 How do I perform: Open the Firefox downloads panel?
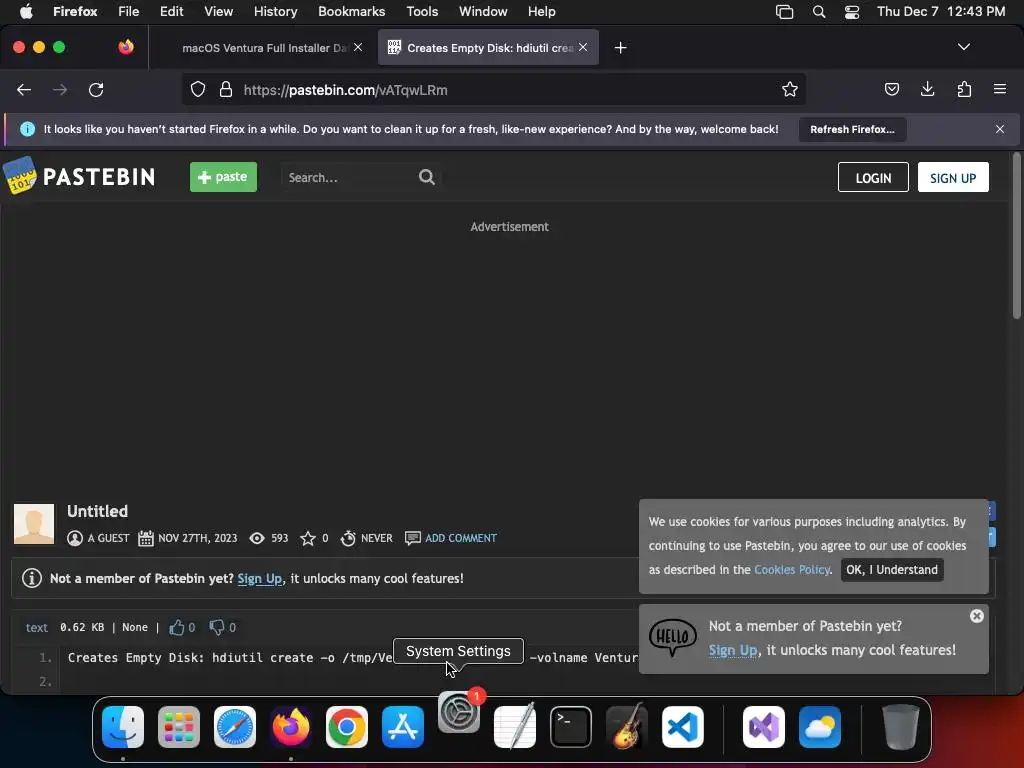[927, 89]
